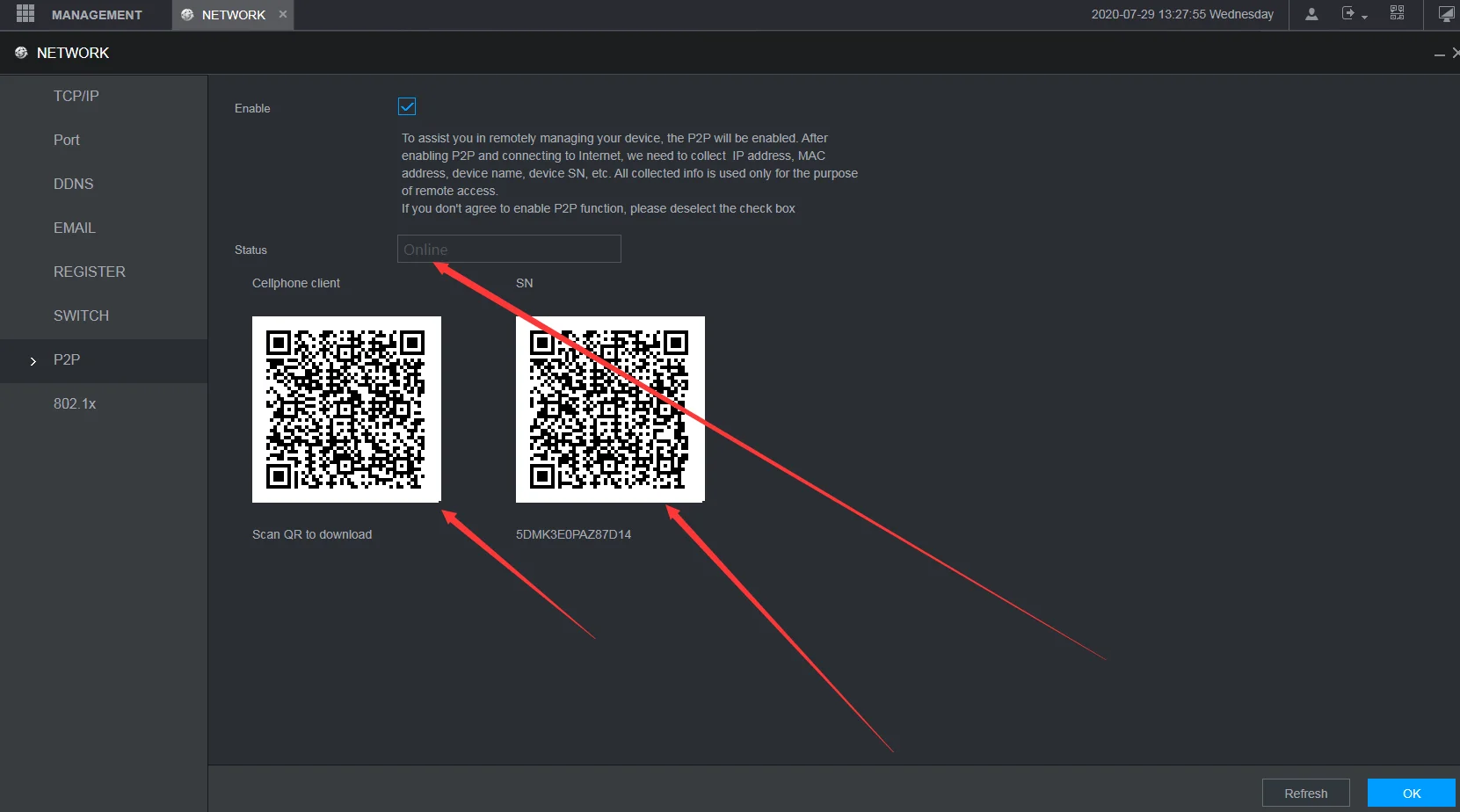Click the Refresh button
This screenshot has width=1460, height=812.
point(1306,794)
